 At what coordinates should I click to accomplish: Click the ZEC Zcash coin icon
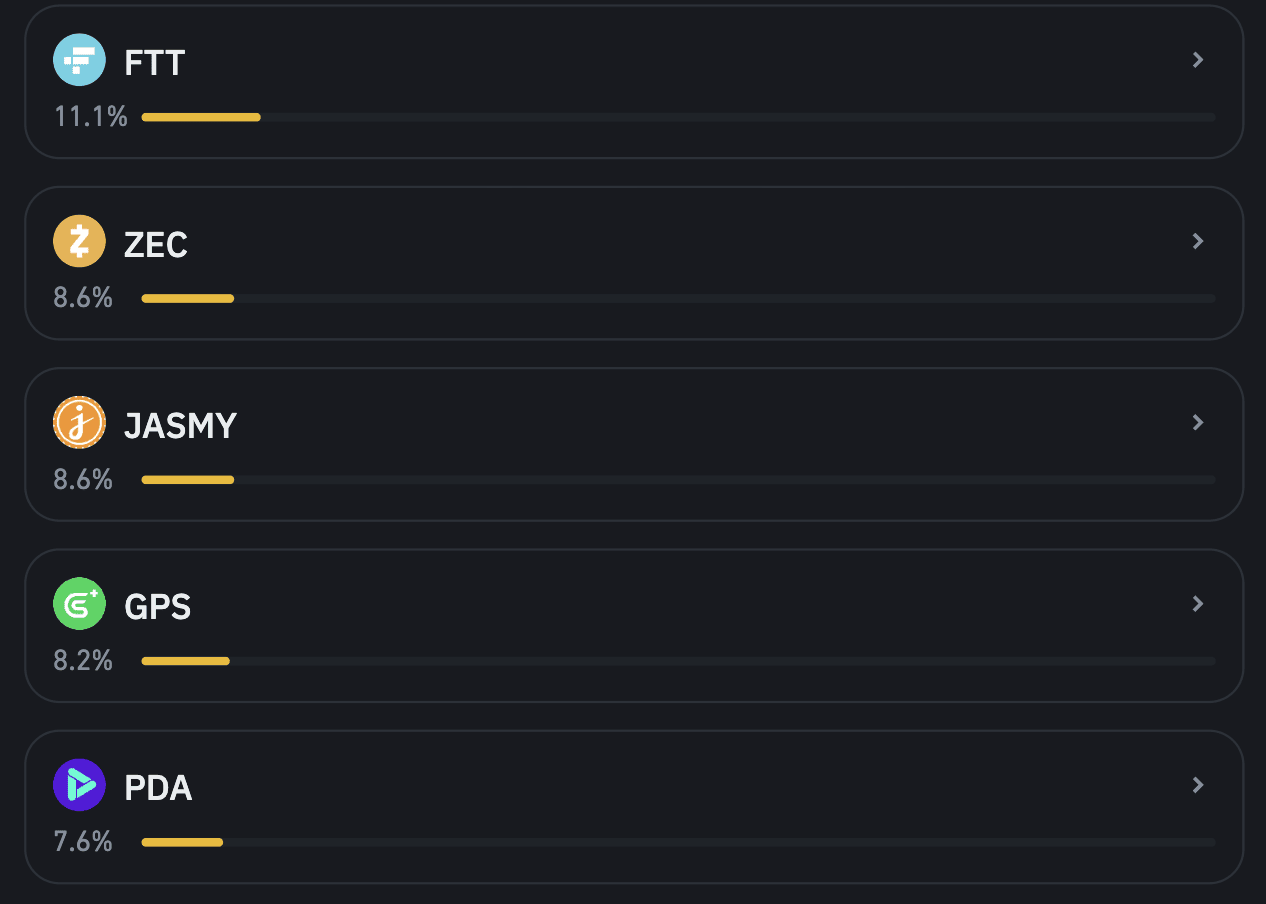point(79,241)
